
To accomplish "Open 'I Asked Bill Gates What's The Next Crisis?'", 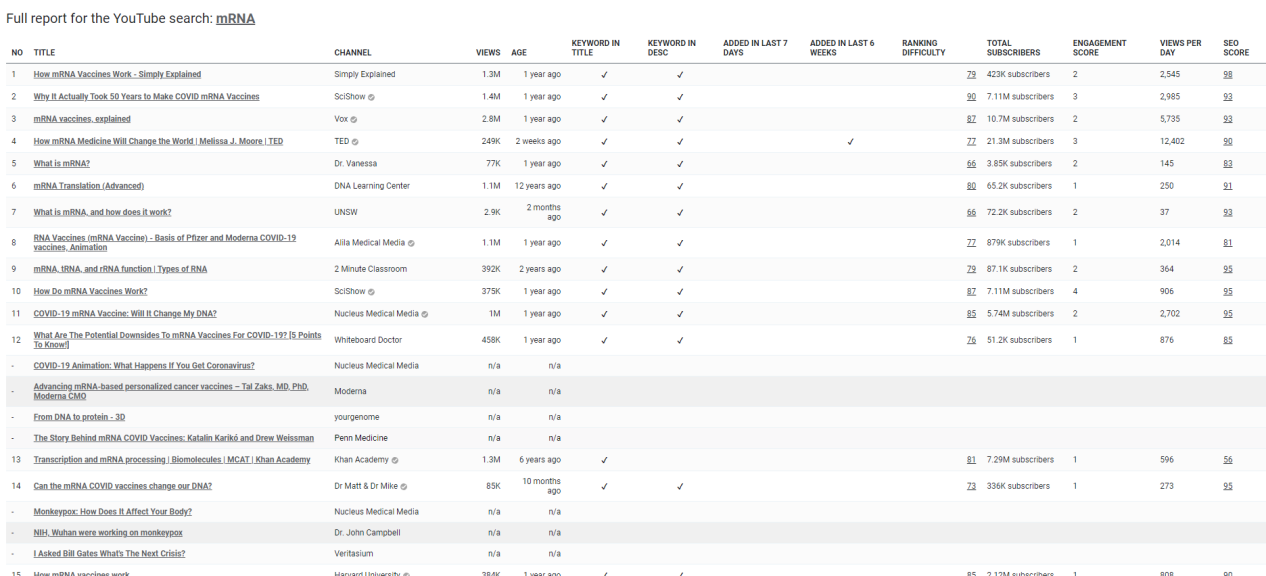I will pos(110,554).
